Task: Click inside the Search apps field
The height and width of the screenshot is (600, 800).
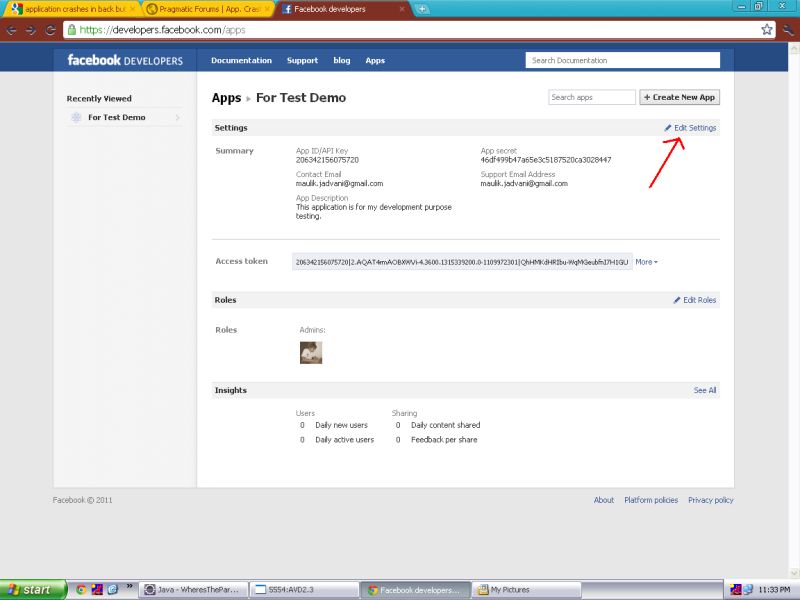Action: point(594,97)
